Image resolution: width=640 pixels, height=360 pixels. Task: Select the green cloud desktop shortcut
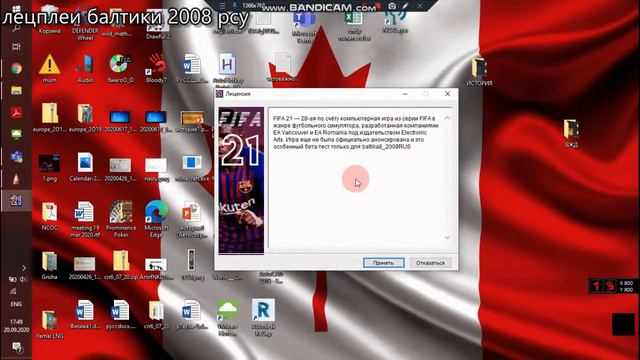(x=227, y=318)
